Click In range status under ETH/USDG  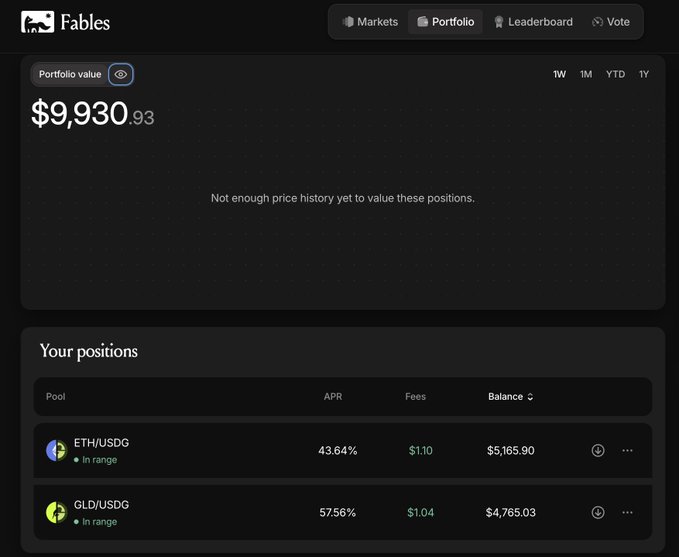point(95,460)
